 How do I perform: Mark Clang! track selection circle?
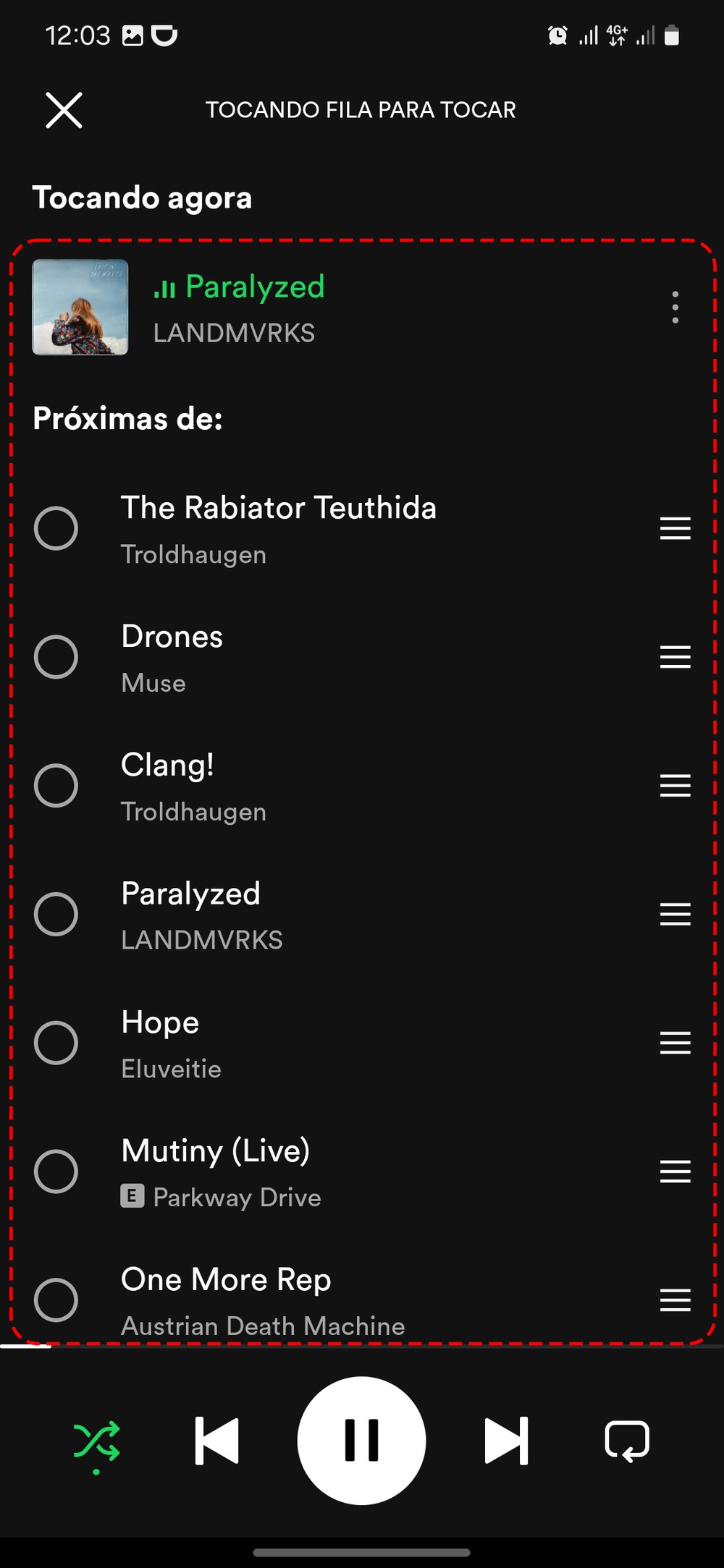point(56,786)
